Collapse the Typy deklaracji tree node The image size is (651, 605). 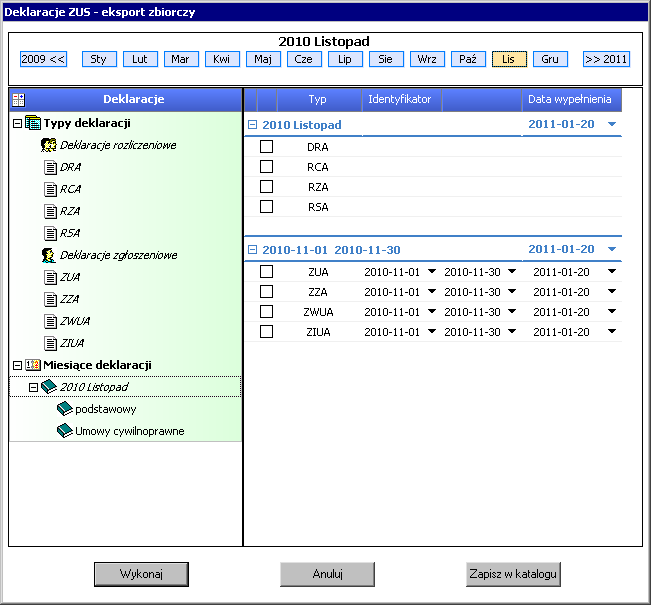[17, 123]
